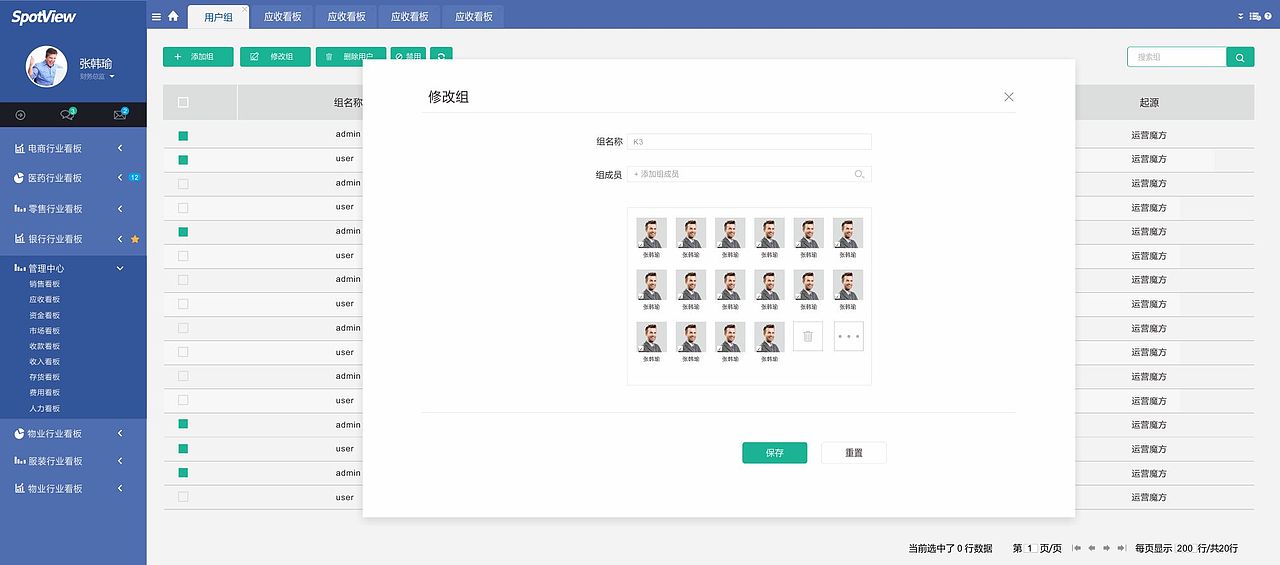
Task: Click the three-dots more icon in member grid
Action: 848,336
